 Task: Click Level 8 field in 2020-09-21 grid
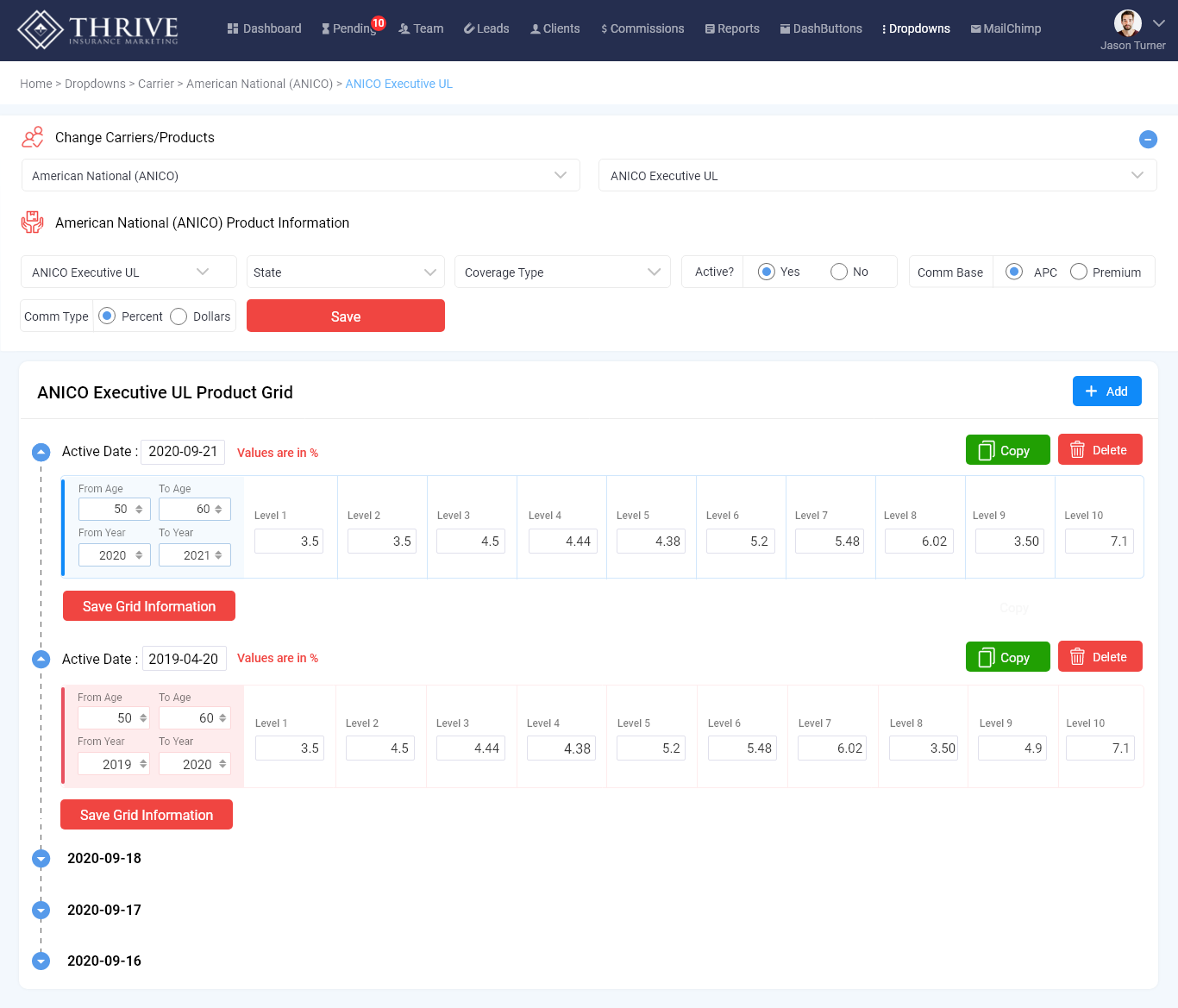pos(918,541)
